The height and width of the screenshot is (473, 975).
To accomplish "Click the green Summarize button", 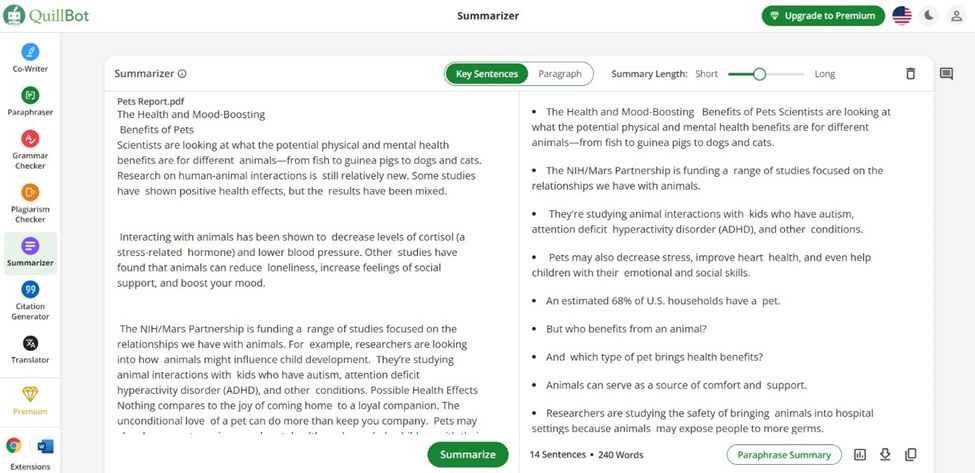I will [x=467, y=454].
